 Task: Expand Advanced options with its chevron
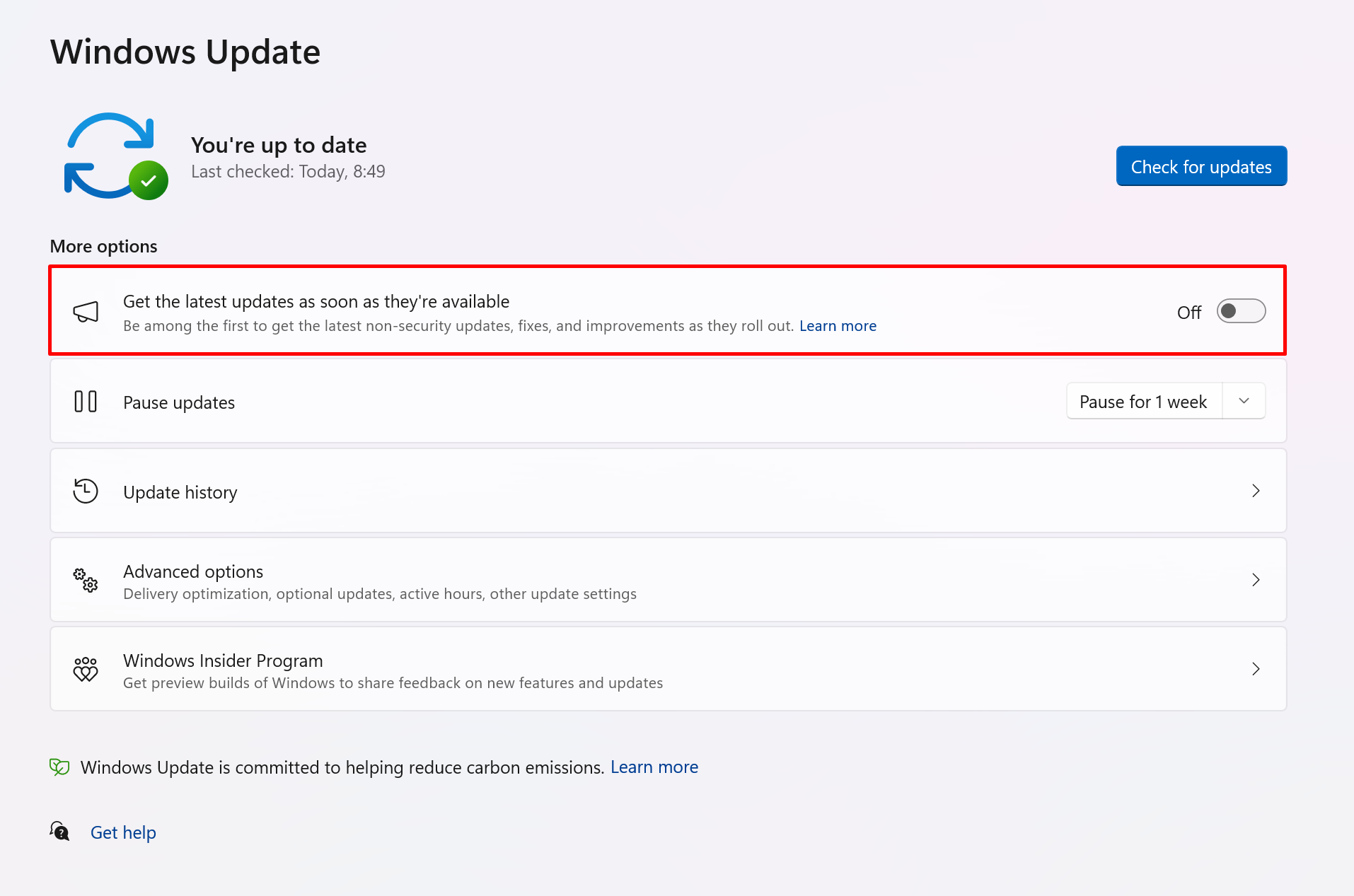(x=1256, y=580)
